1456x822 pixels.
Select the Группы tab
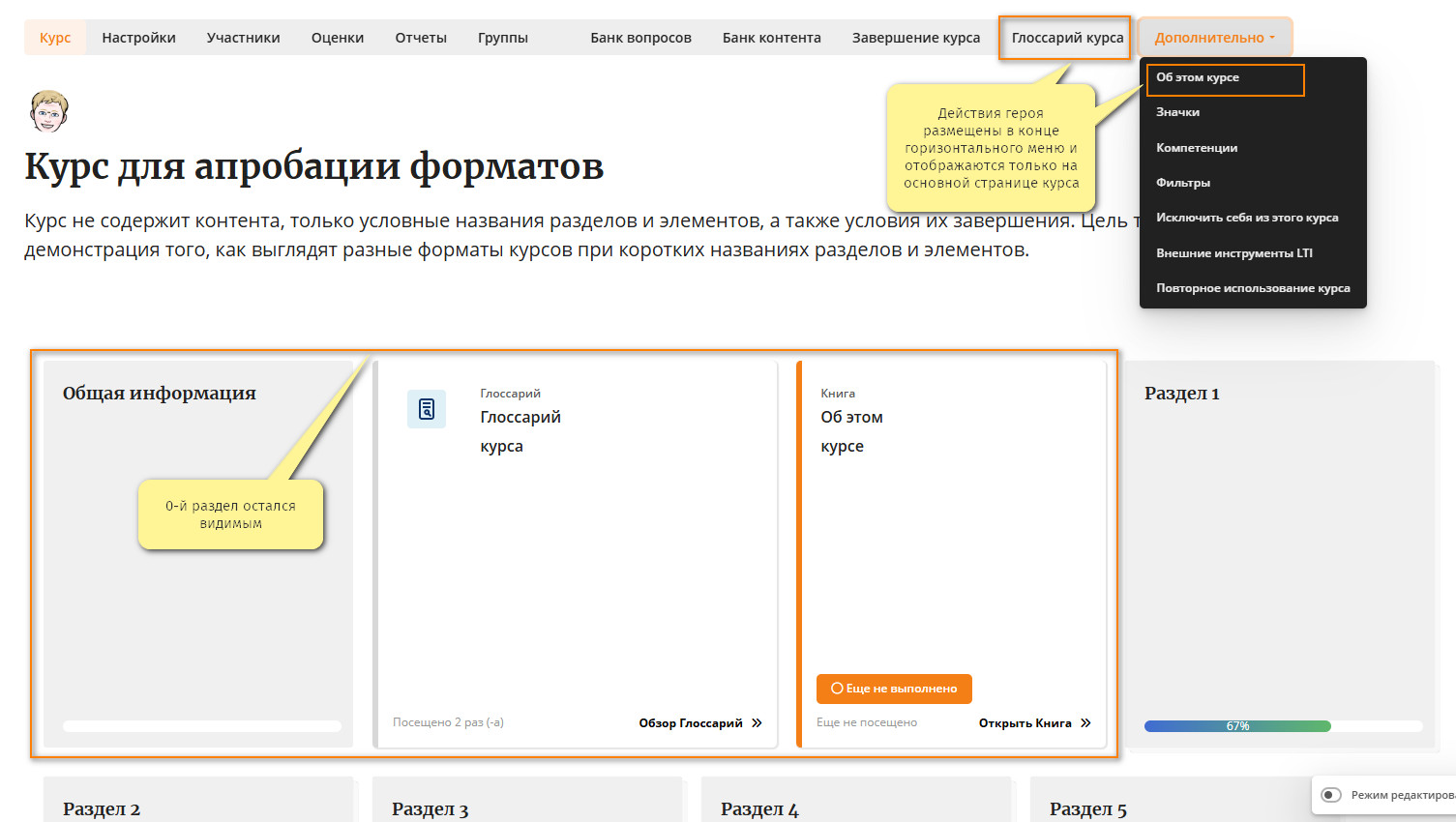[503, 38]
